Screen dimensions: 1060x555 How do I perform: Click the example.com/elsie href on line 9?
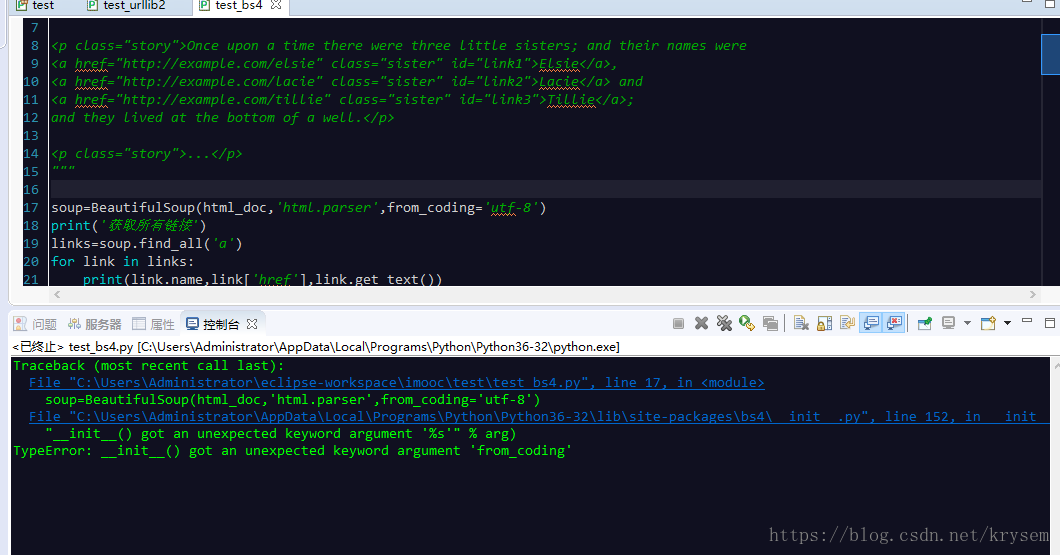pyautogui.click(x=219, y=64)
